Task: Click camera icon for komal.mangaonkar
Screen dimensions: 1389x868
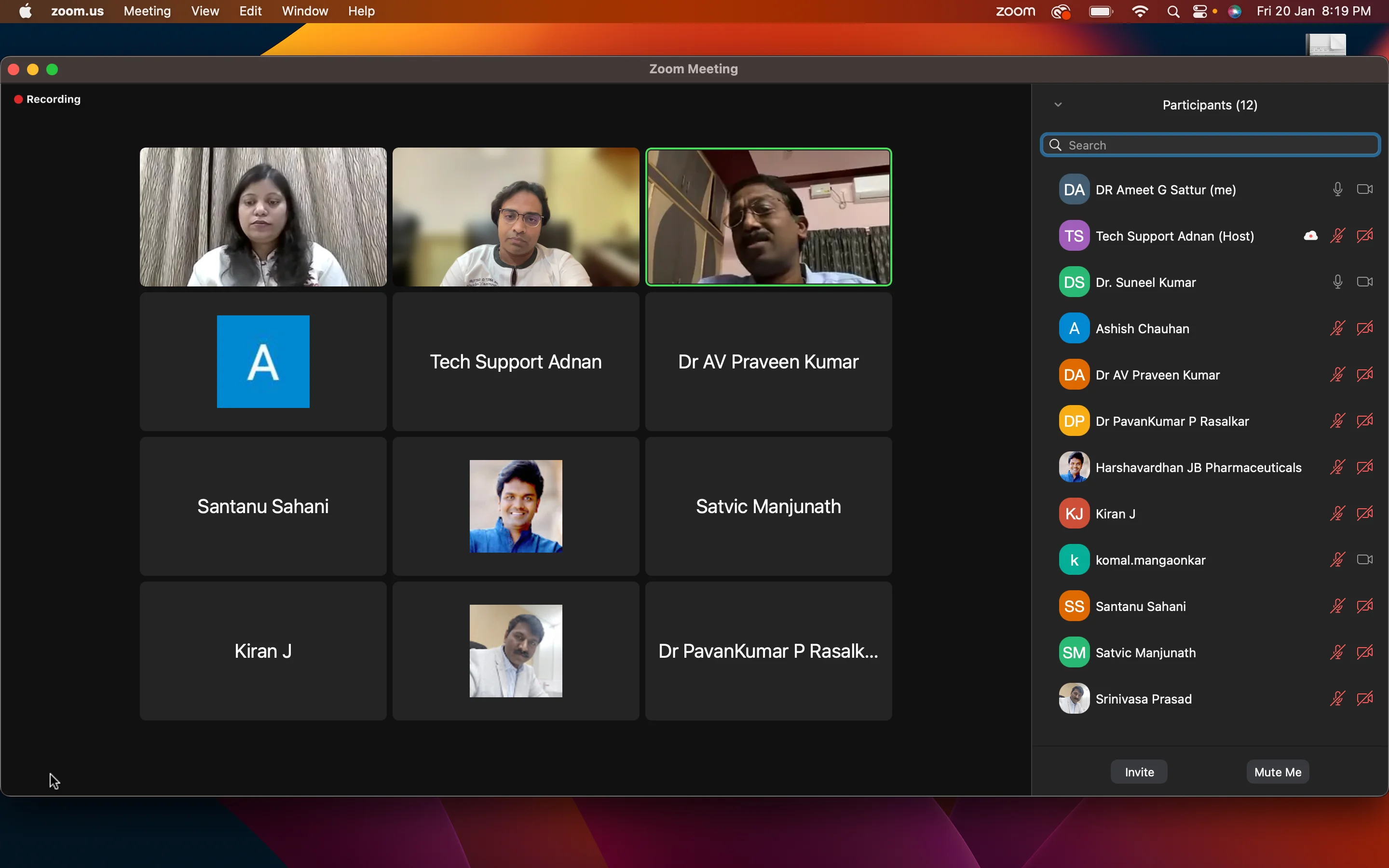Action: point(1364,560)
